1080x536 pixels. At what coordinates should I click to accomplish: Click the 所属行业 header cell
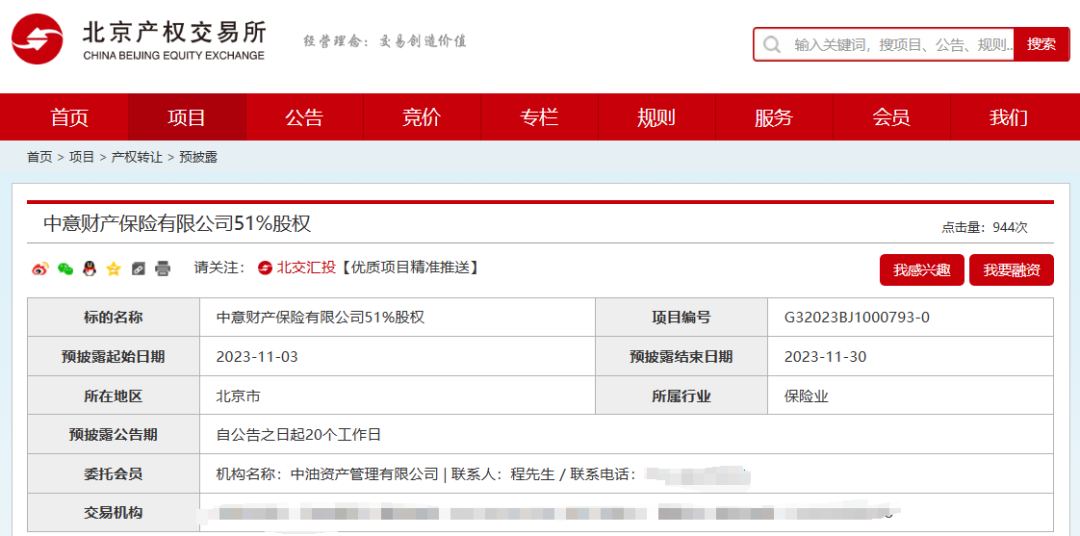pyautogui.click(x=681, y=396)
